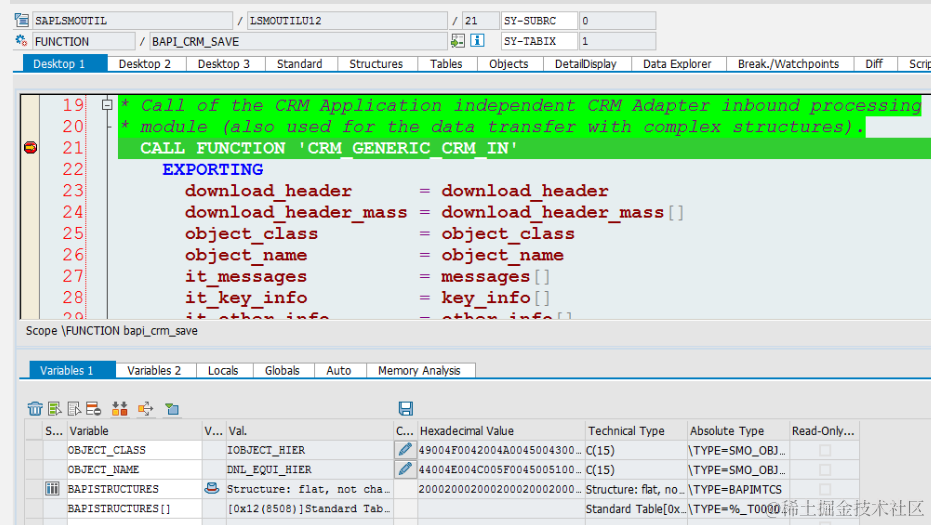The width and height of the screenshot is (931, 525).
Task: Click the DNL_EQUI_HIER value cell
Action: tap(309, 469)
